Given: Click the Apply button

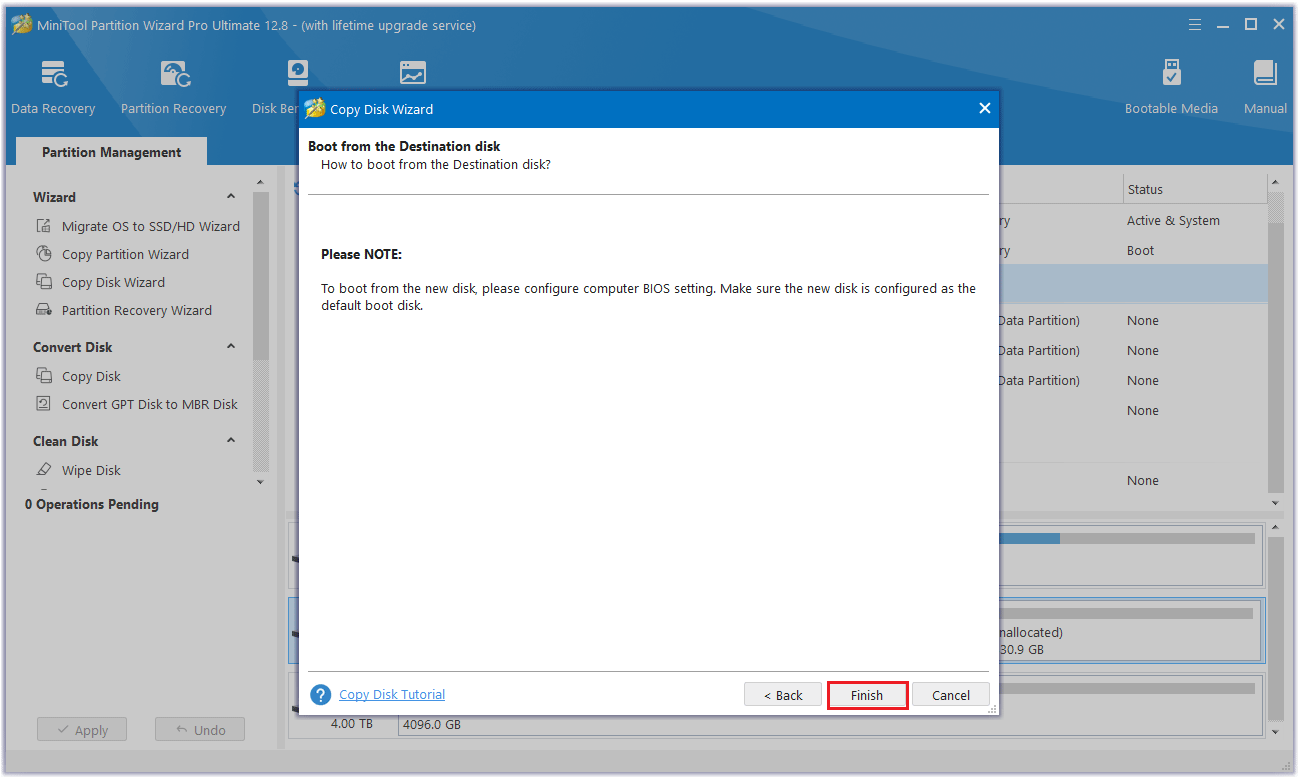Looking at the screenshot, I should point(82,730).
